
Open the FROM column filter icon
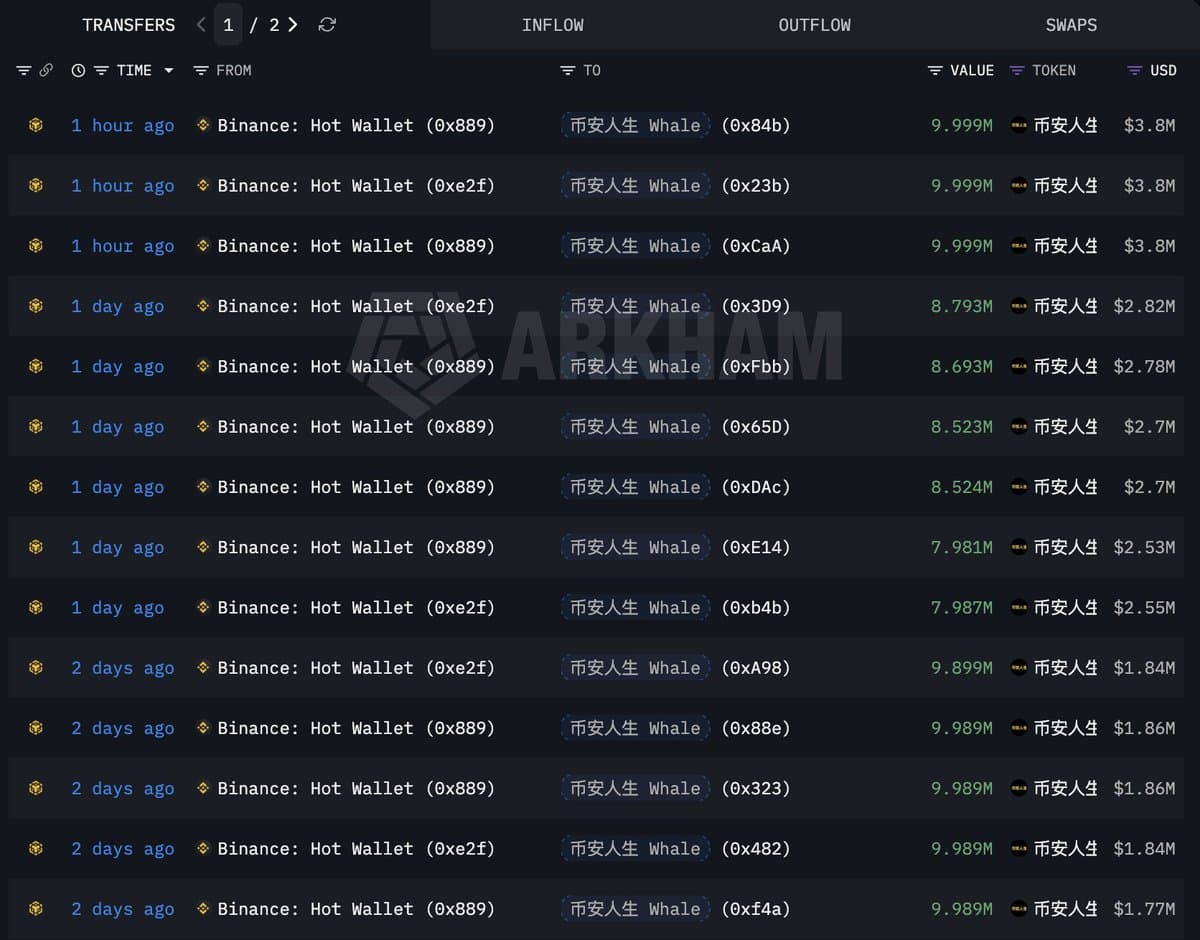pyautogui.click(x=200, y=70)
